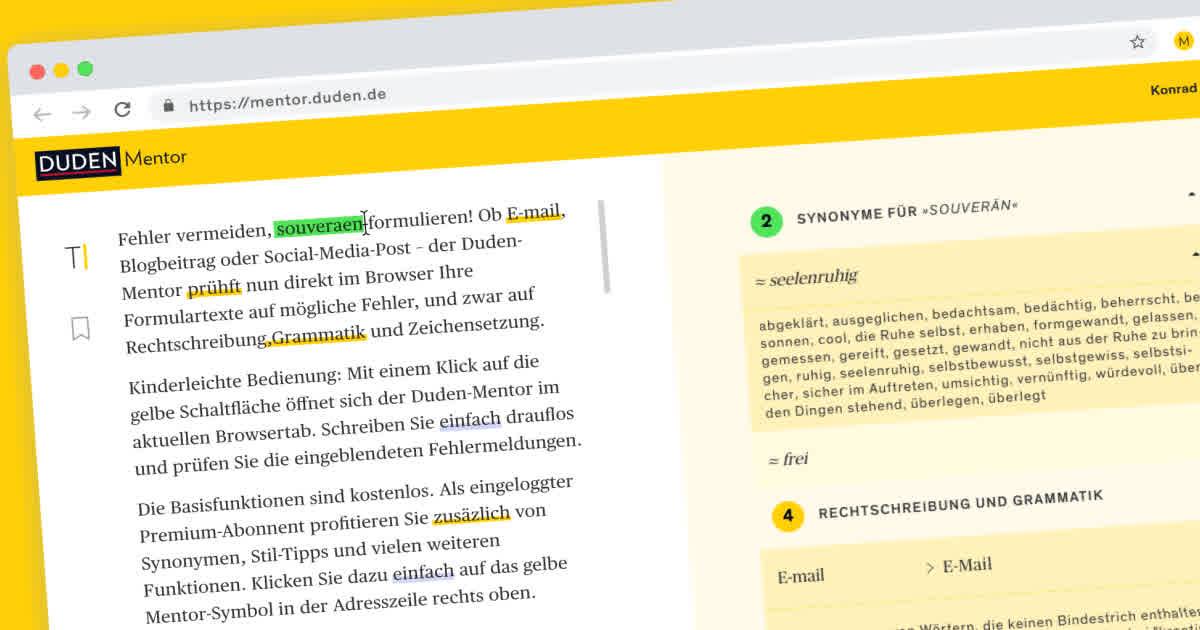Open the Konrad user menu
The height and width of the screenshot is (630, 1200).
1174,89
